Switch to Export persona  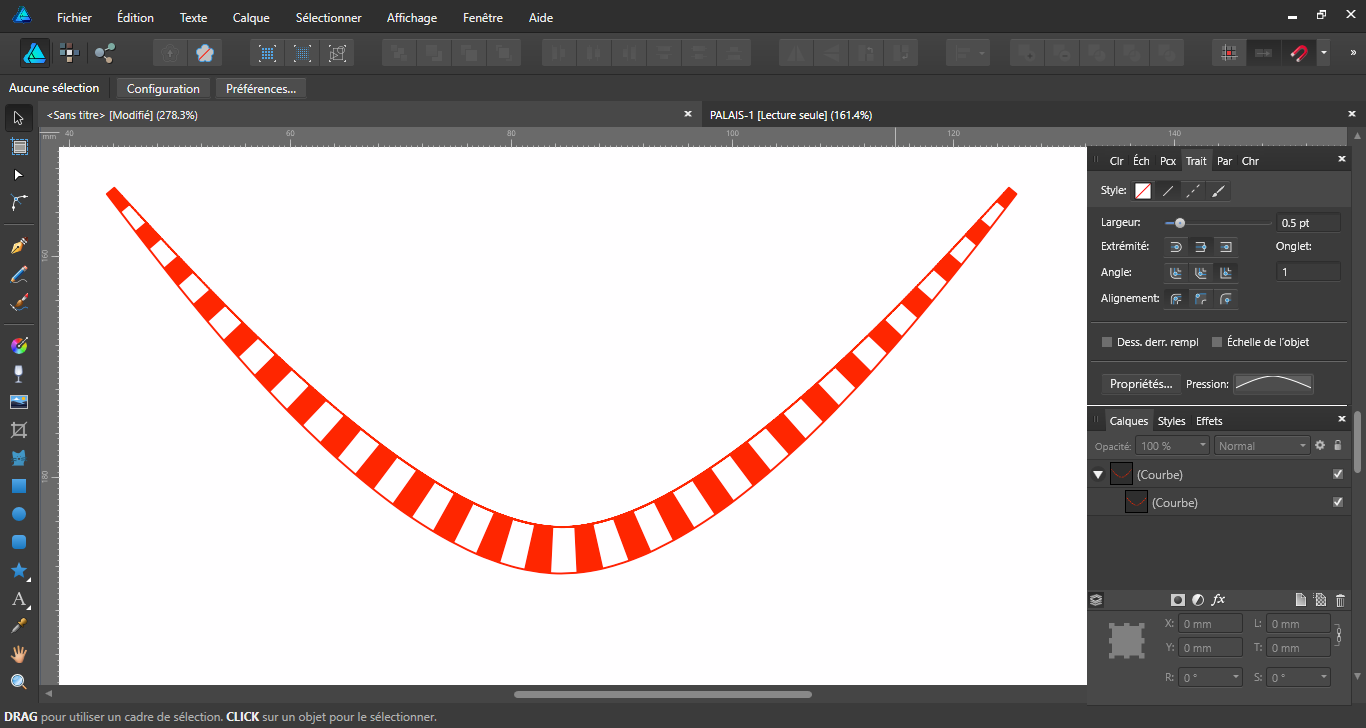coord(104,52)
